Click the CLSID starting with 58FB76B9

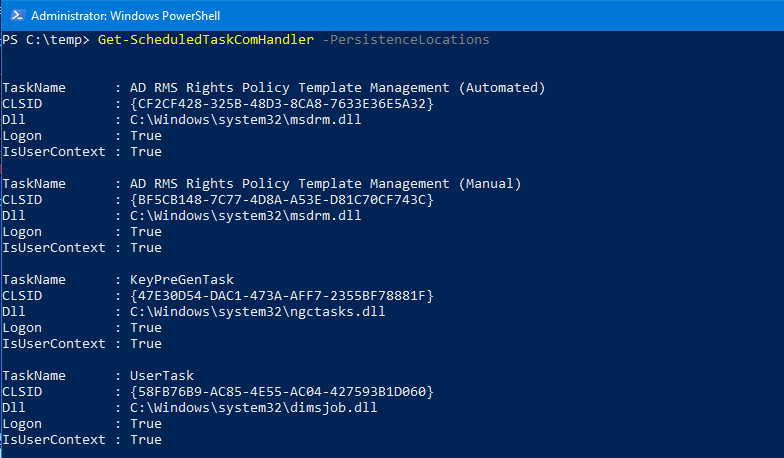tap(282, 392)
